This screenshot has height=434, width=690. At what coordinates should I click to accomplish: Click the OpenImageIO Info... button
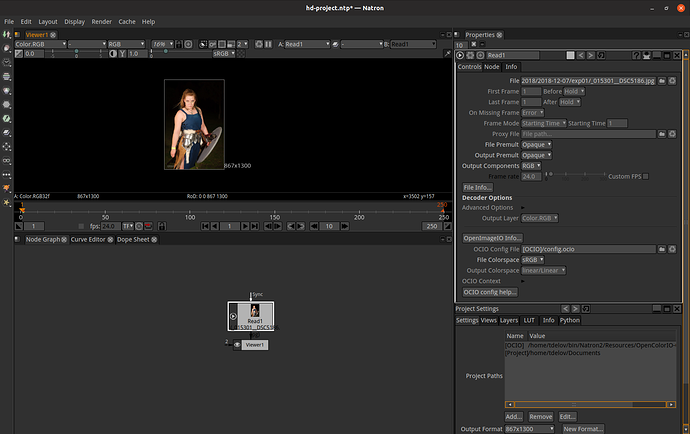coord(492,238)
